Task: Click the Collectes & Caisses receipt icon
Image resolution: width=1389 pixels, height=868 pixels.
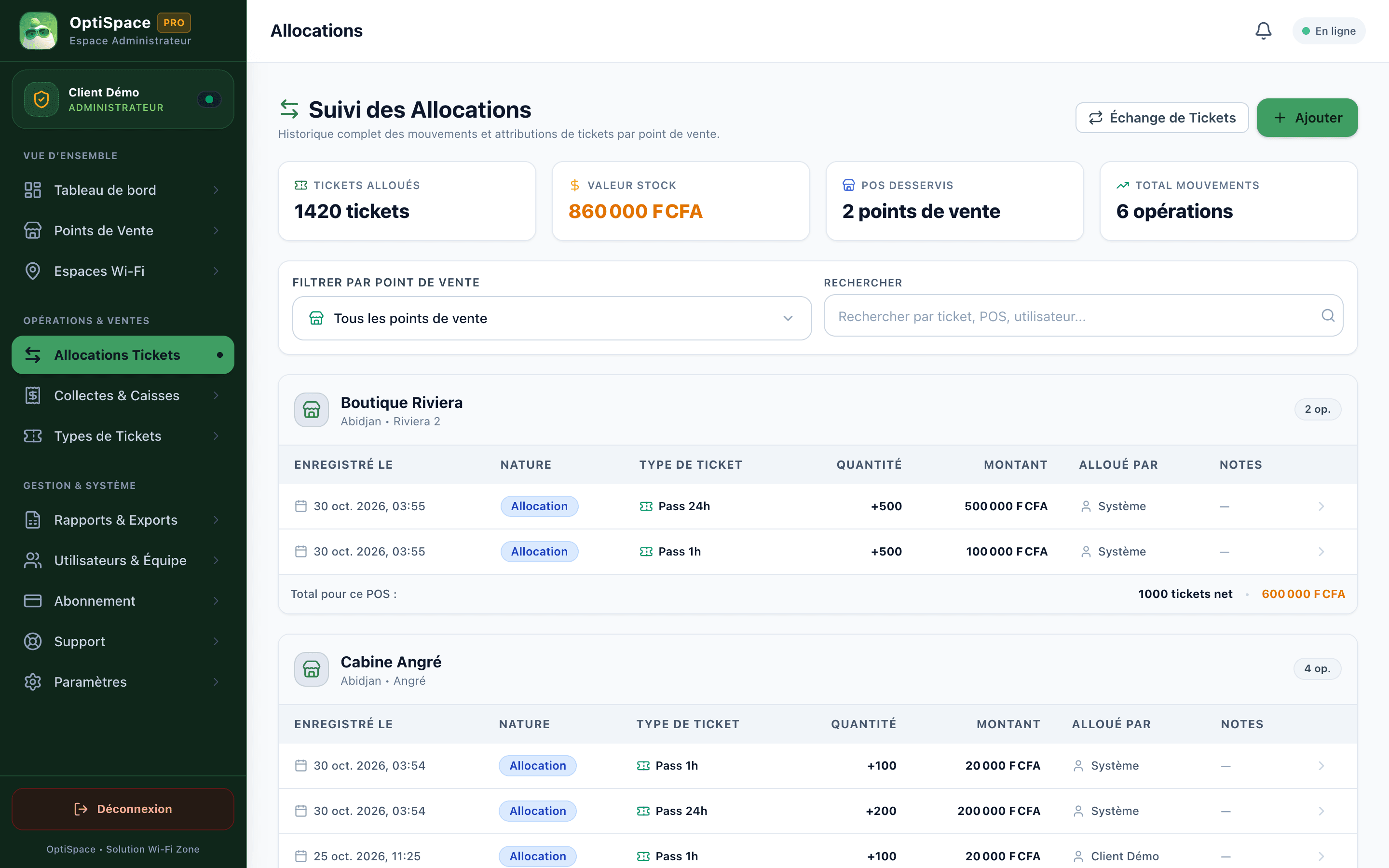Action: 33,395
